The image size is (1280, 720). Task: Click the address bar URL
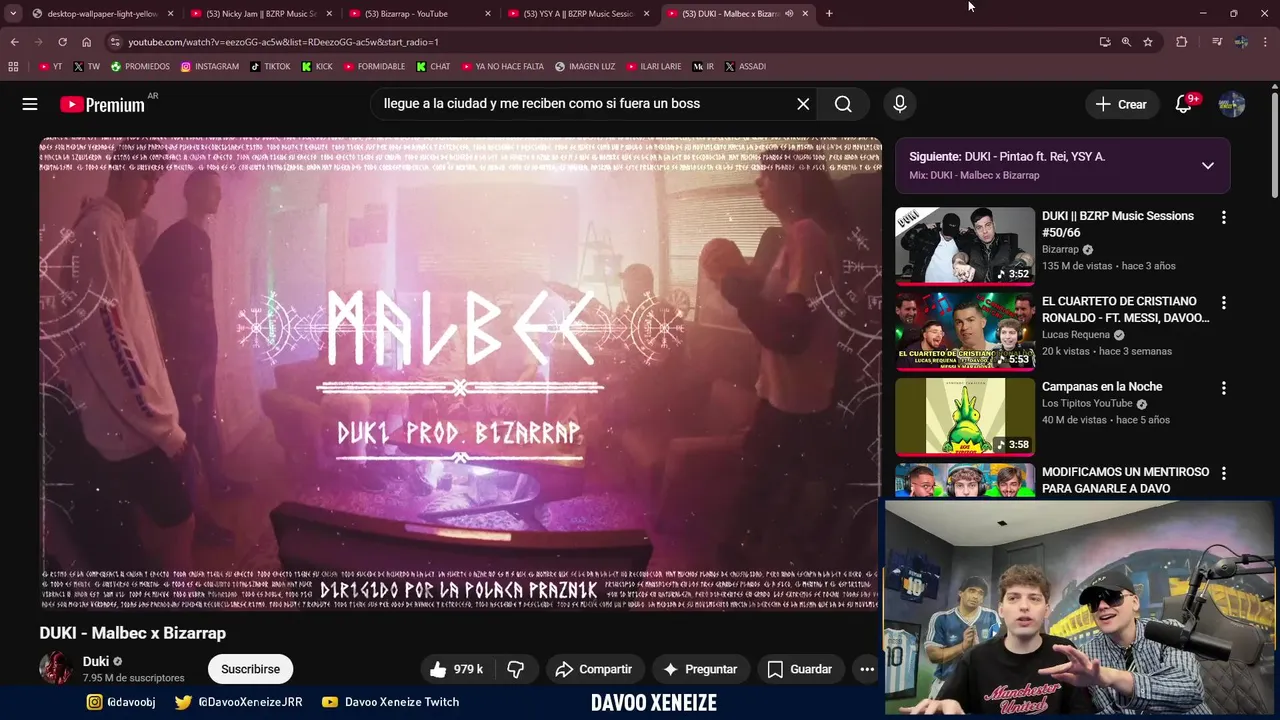[283, 42]
